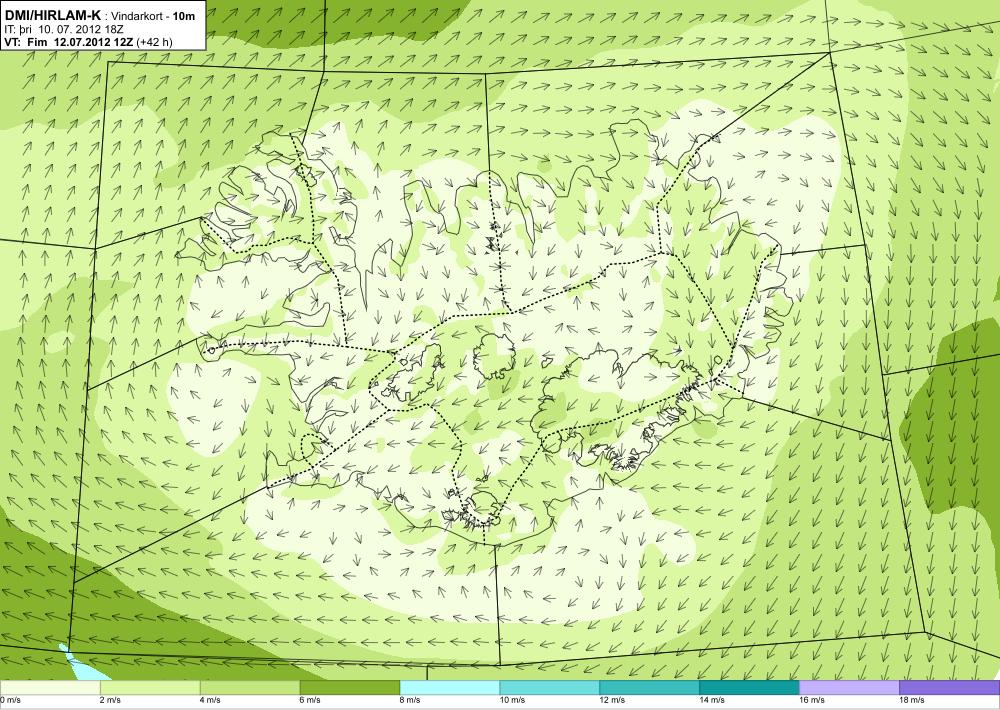
Task: Click the 2–4 m/s light green legend swatch
Action: [150, 688]
